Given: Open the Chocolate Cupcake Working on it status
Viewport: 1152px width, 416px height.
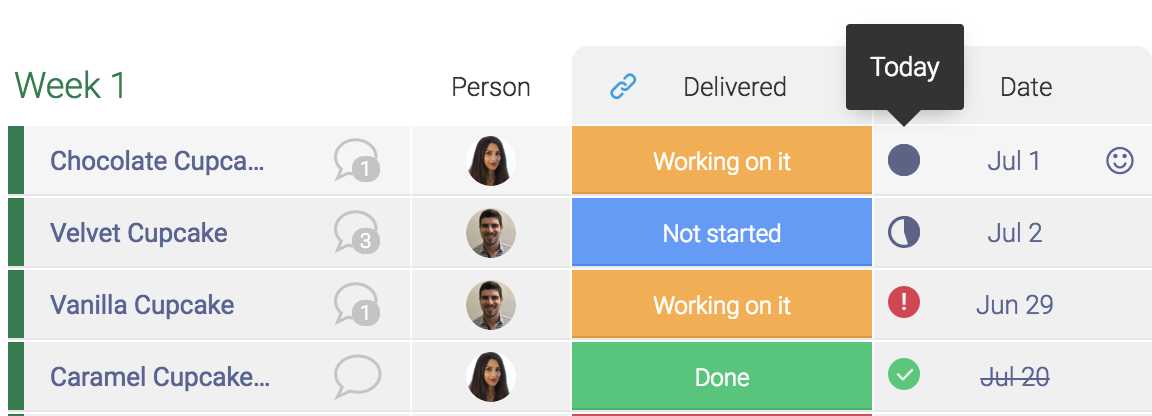Looking at the screenshot, I should 722,161.
